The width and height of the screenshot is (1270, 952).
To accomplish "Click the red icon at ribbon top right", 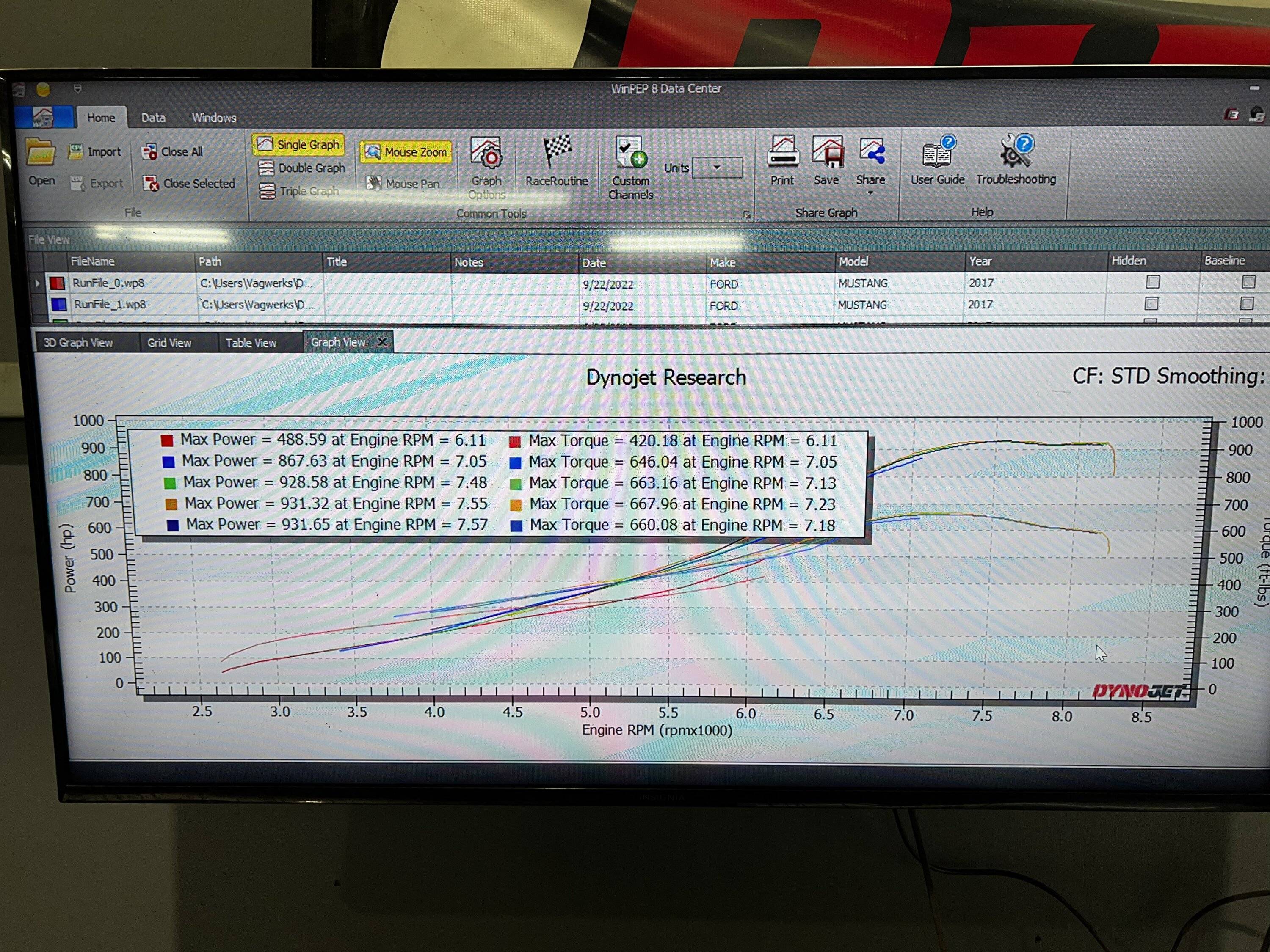I will pos(1231,115).
